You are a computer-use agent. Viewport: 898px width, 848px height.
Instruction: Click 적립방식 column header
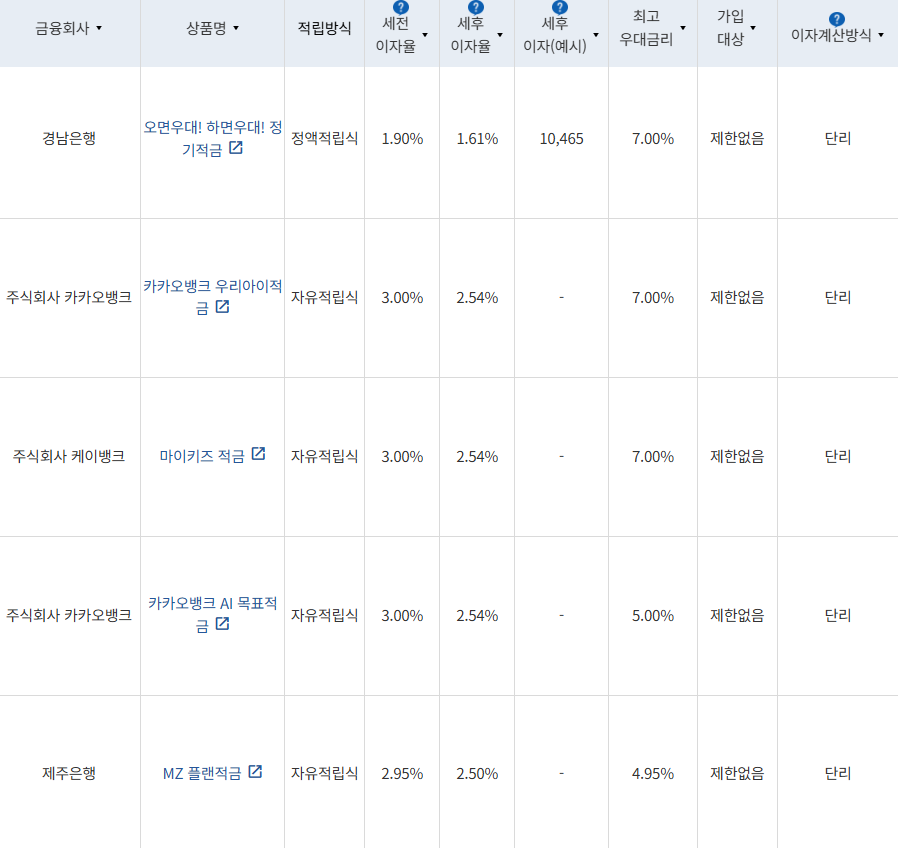coord(324,28)
